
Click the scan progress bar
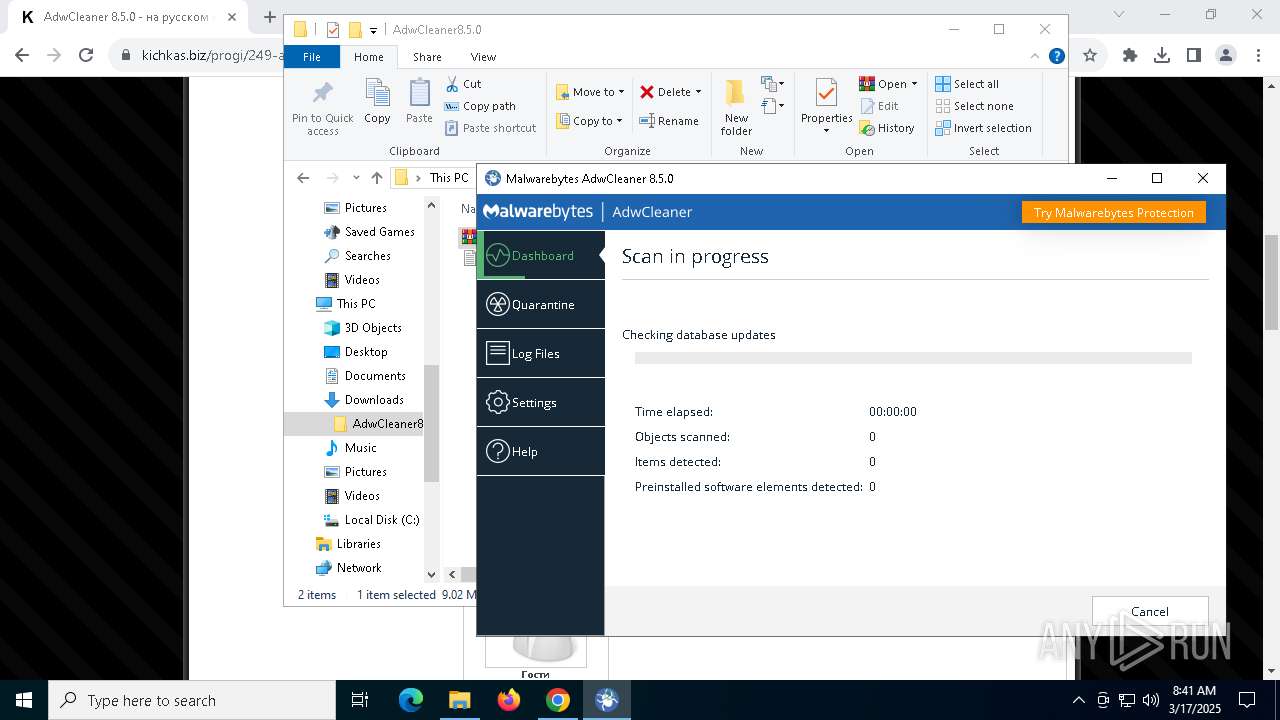tap(913, 357)
